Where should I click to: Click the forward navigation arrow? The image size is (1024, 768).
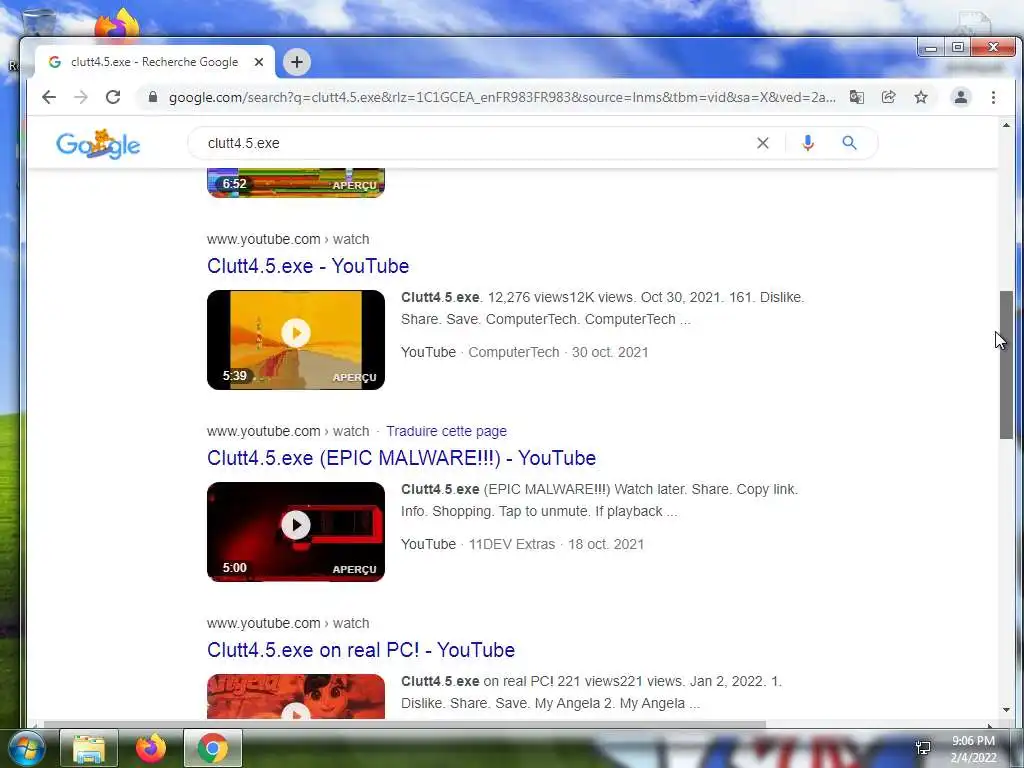coord(81,97)
